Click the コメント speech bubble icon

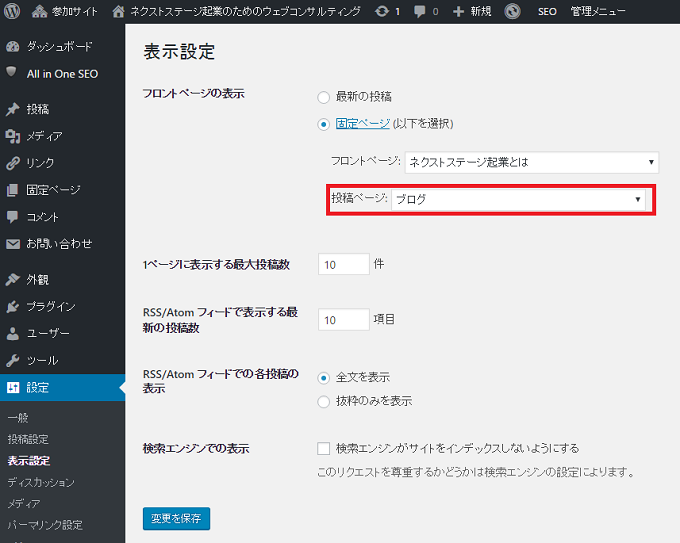click(x=13, y=217)
